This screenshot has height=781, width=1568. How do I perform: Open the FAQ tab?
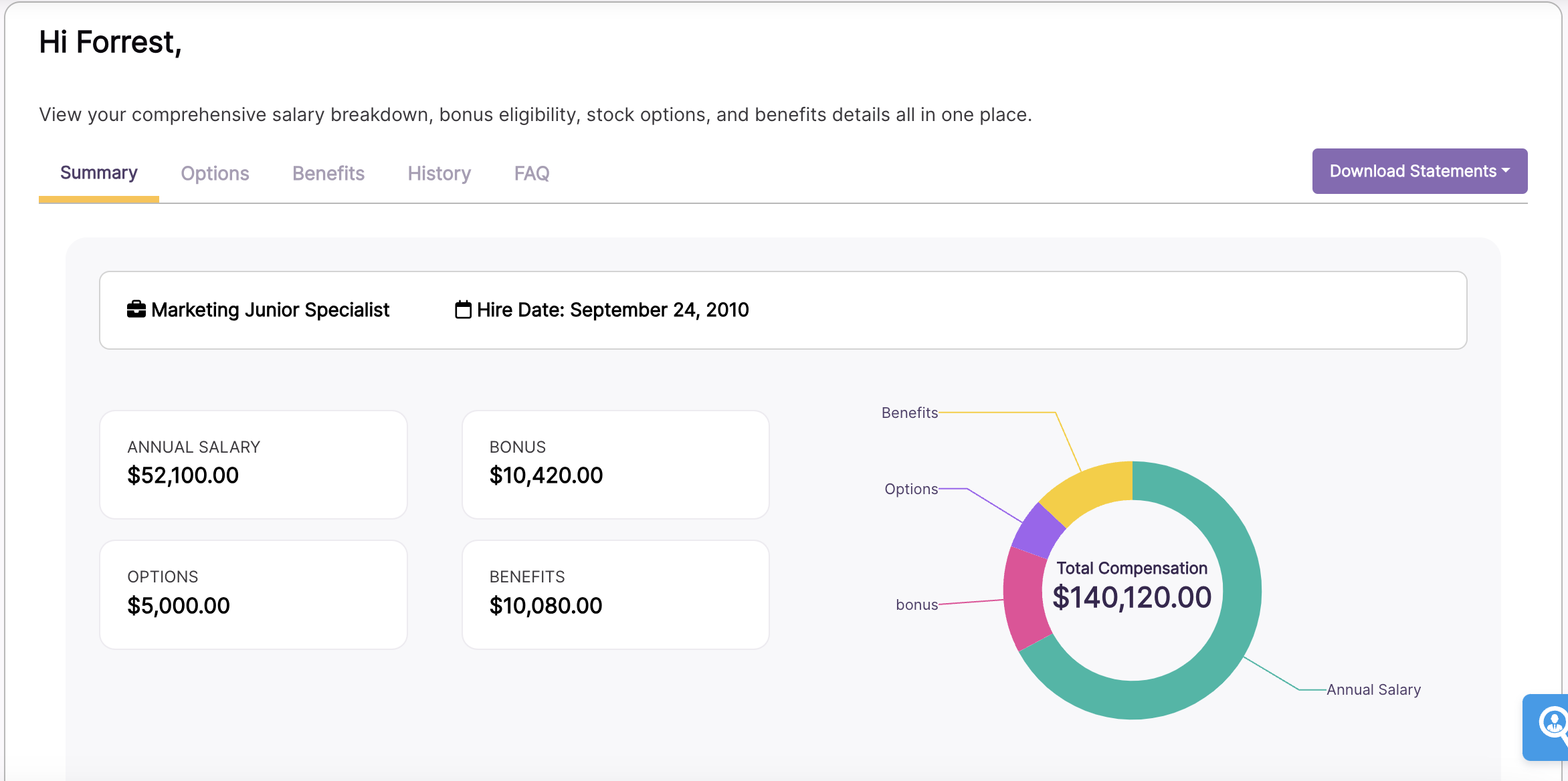(x=530, y=173)
